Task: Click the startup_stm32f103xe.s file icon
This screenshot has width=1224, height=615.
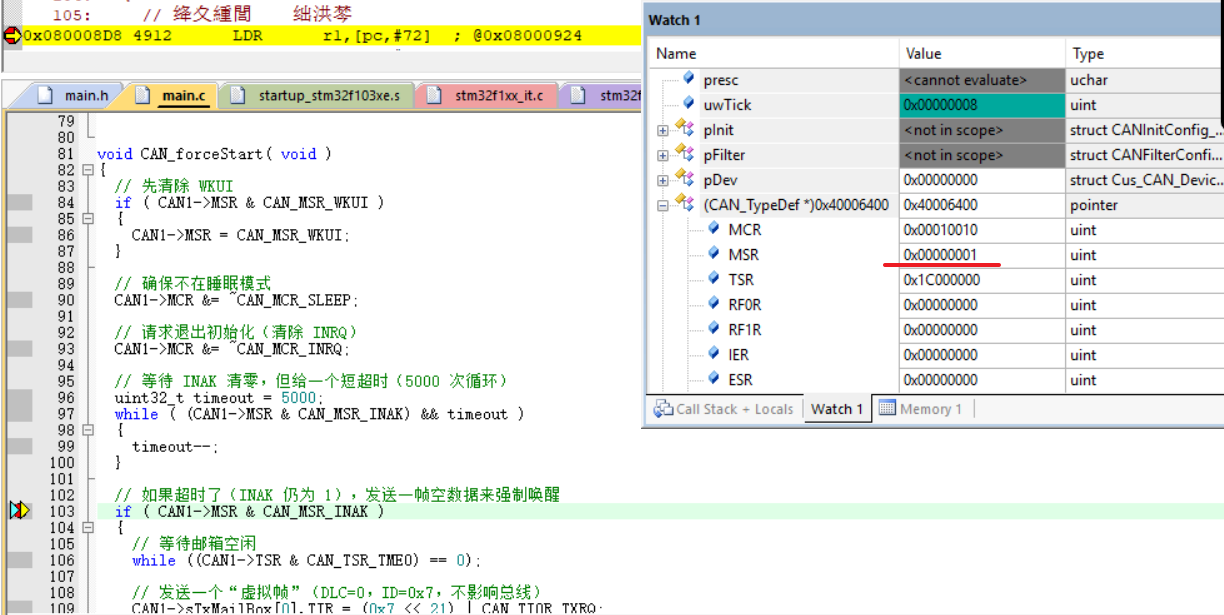Action: point(237,96)
